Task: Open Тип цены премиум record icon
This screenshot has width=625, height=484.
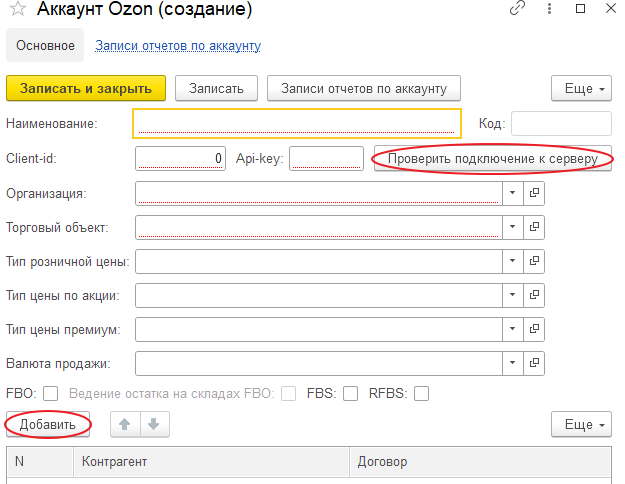Action: (534, 329)
